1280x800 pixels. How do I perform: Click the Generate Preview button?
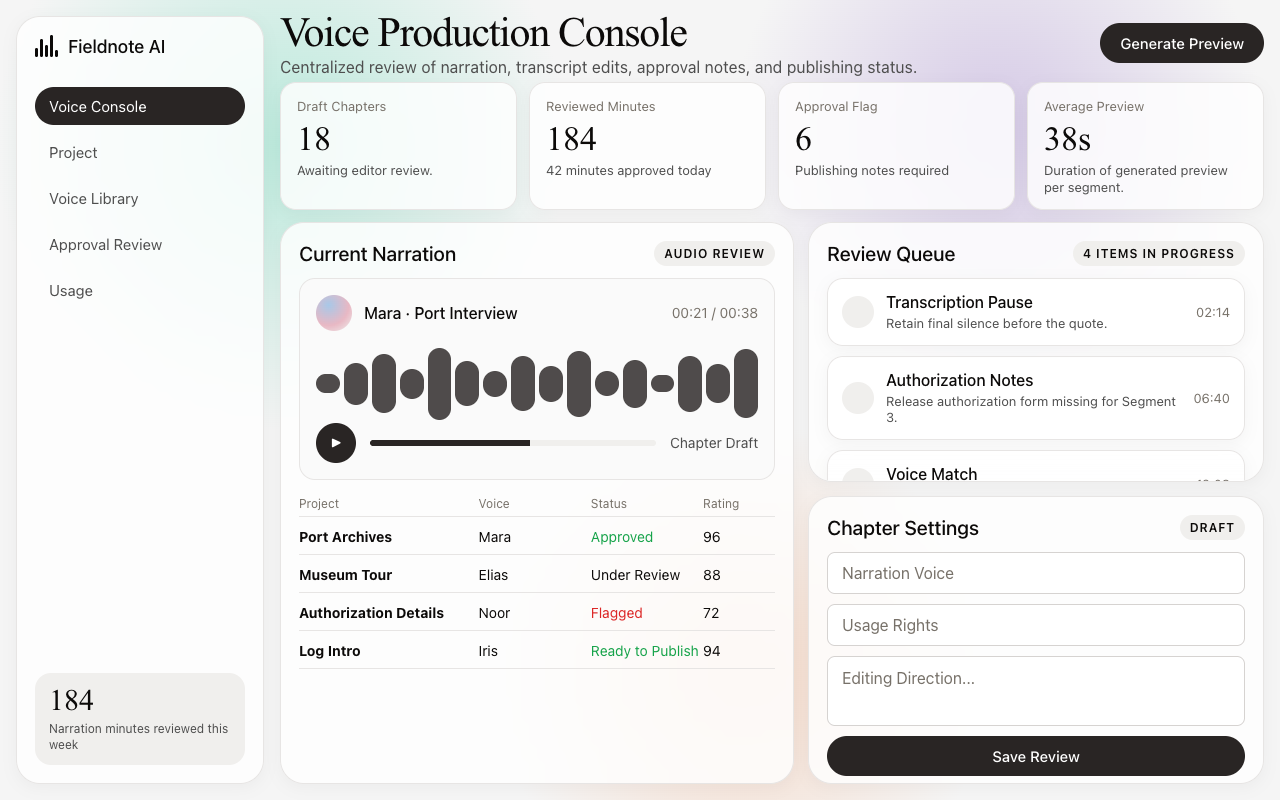coord(1182,43)
